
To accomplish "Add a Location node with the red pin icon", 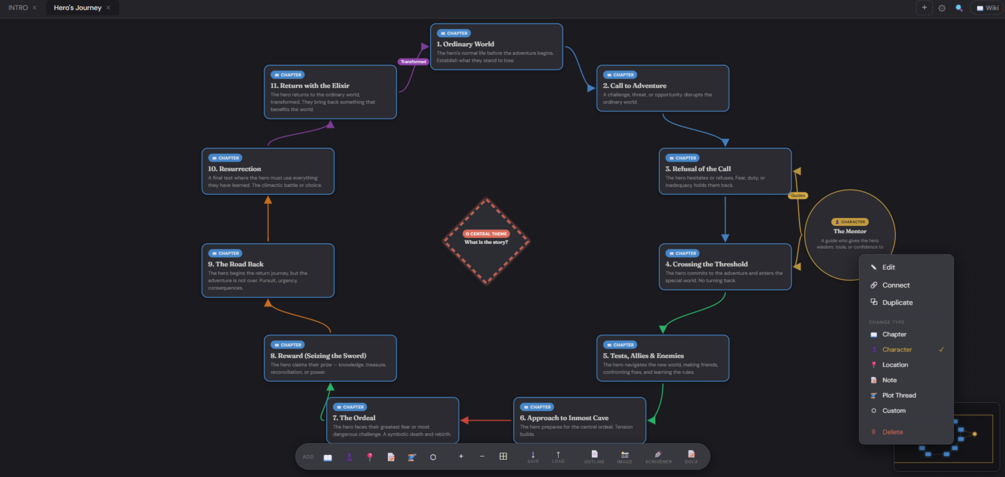I will (x=370, y=457).
